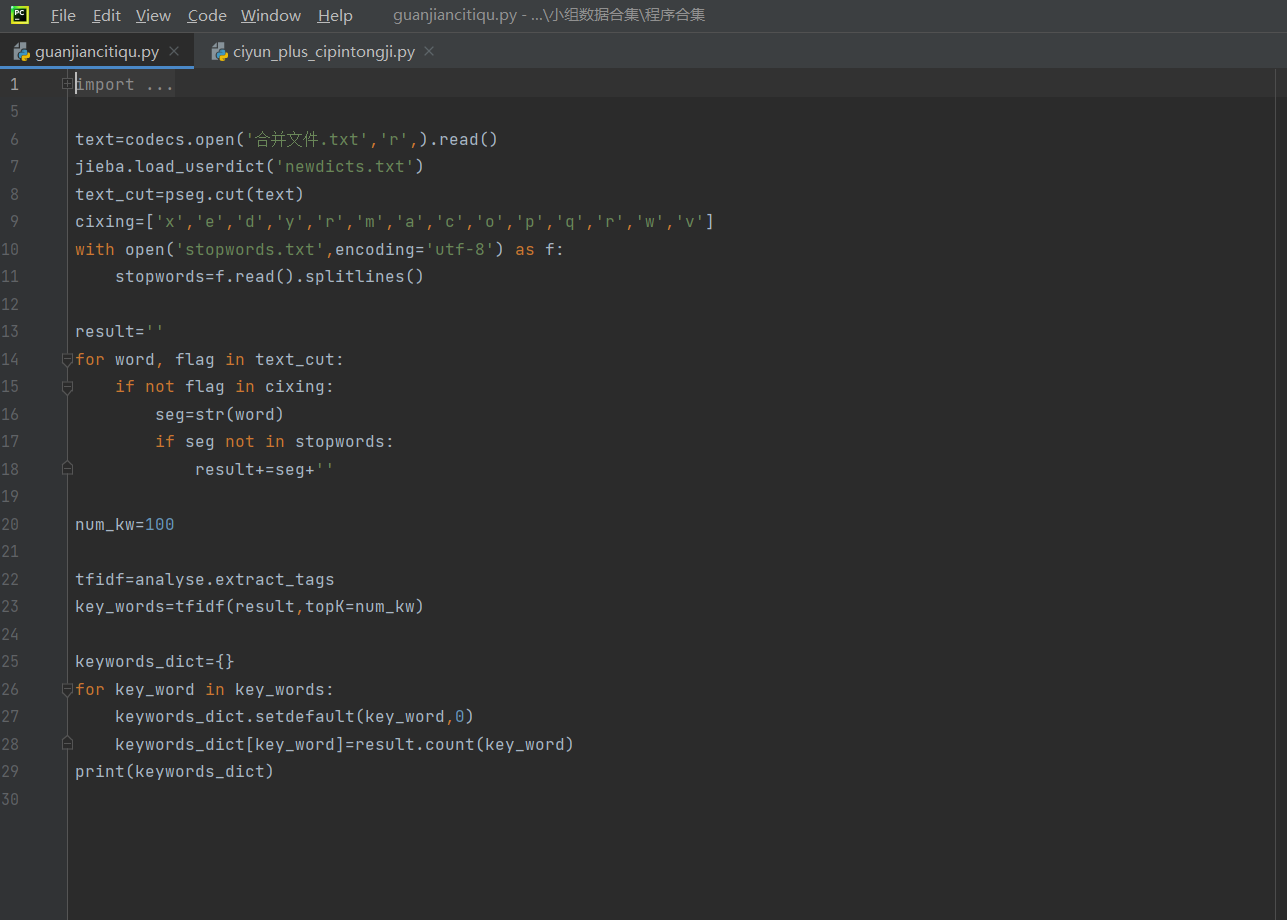Open the Code menu
This screenshot has height=920, width=1287.
(207, 15)
